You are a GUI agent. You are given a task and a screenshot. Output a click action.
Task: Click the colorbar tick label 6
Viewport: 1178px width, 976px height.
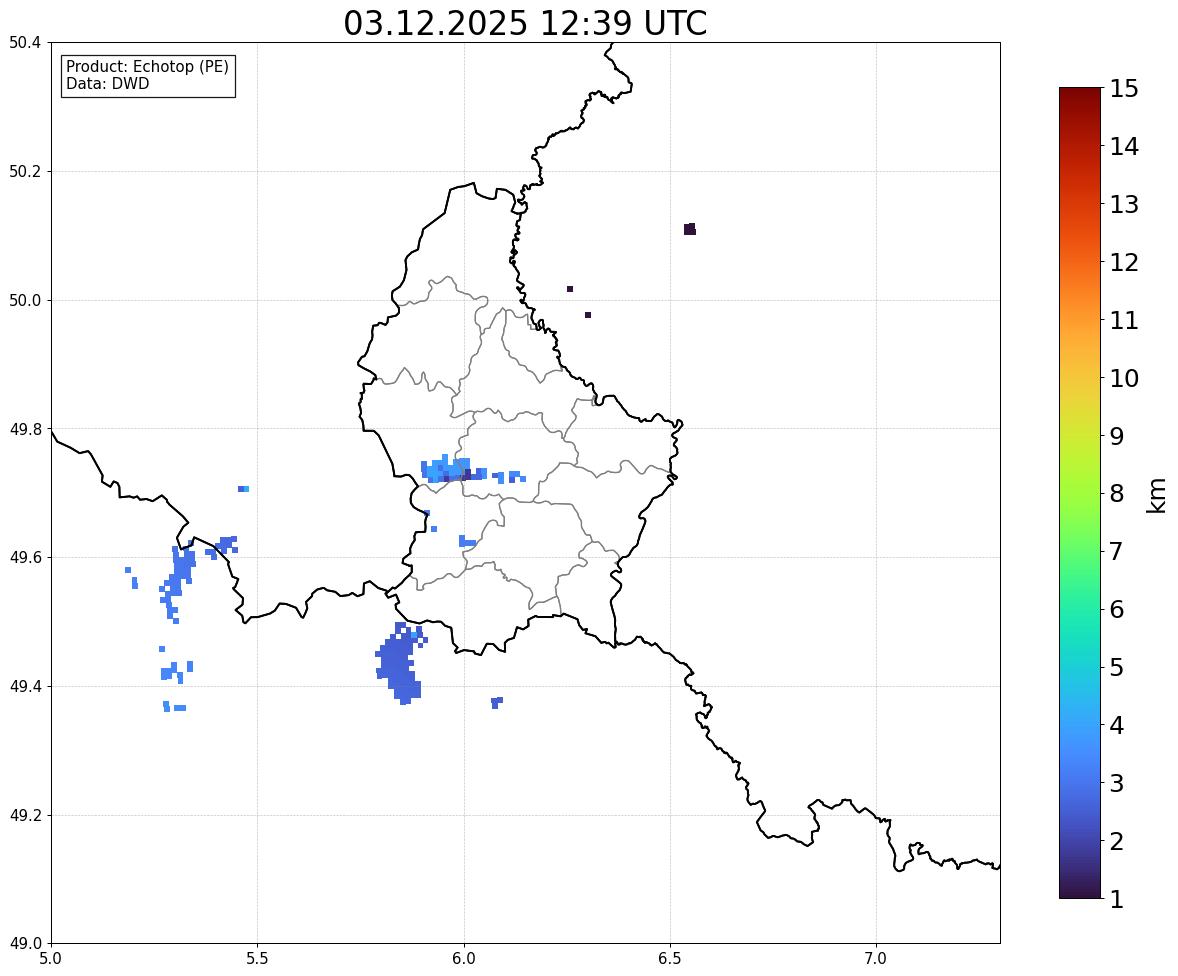(1117, 609)
